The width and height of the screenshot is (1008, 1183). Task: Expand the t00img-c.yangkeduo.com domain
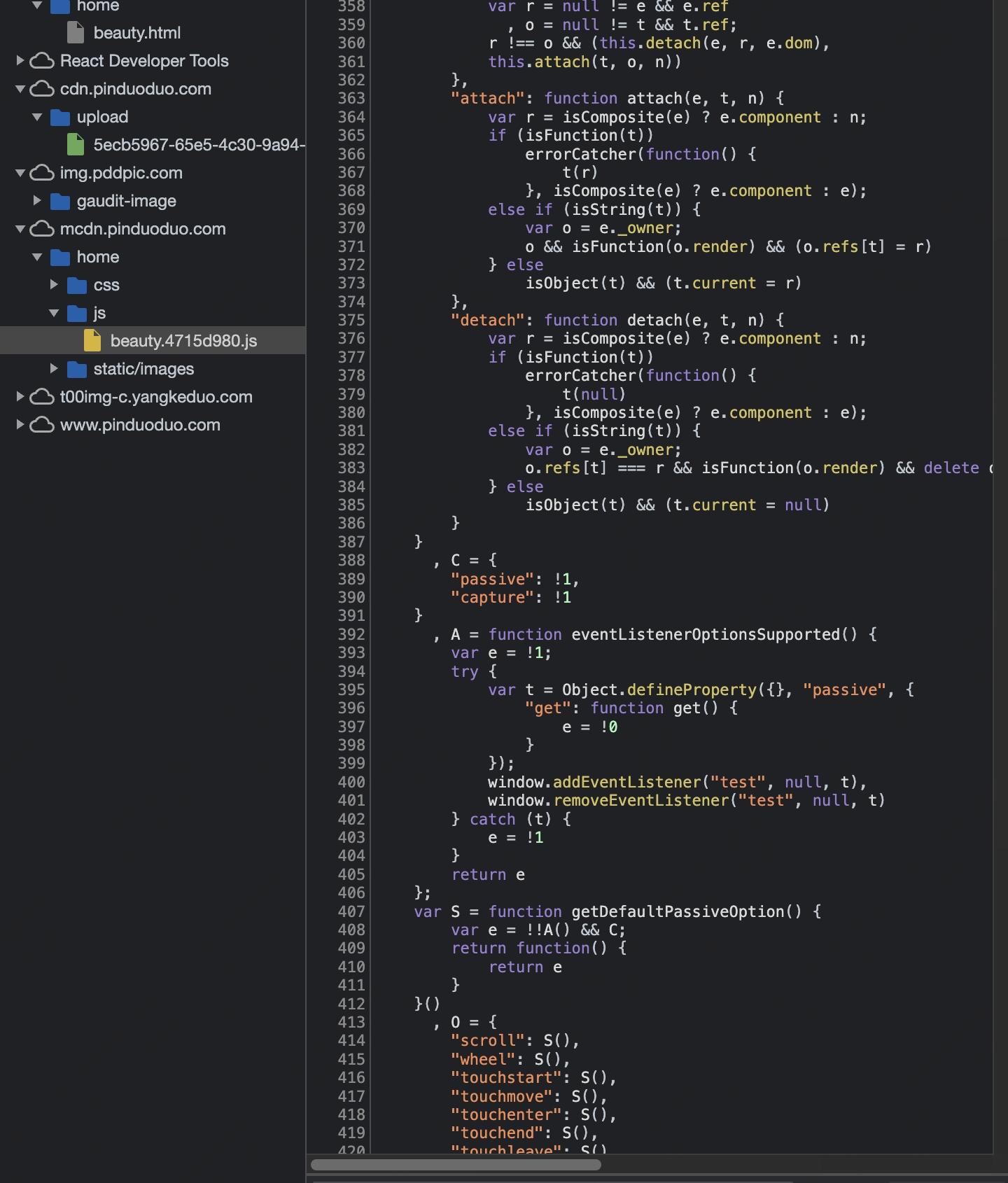(20, 397)
